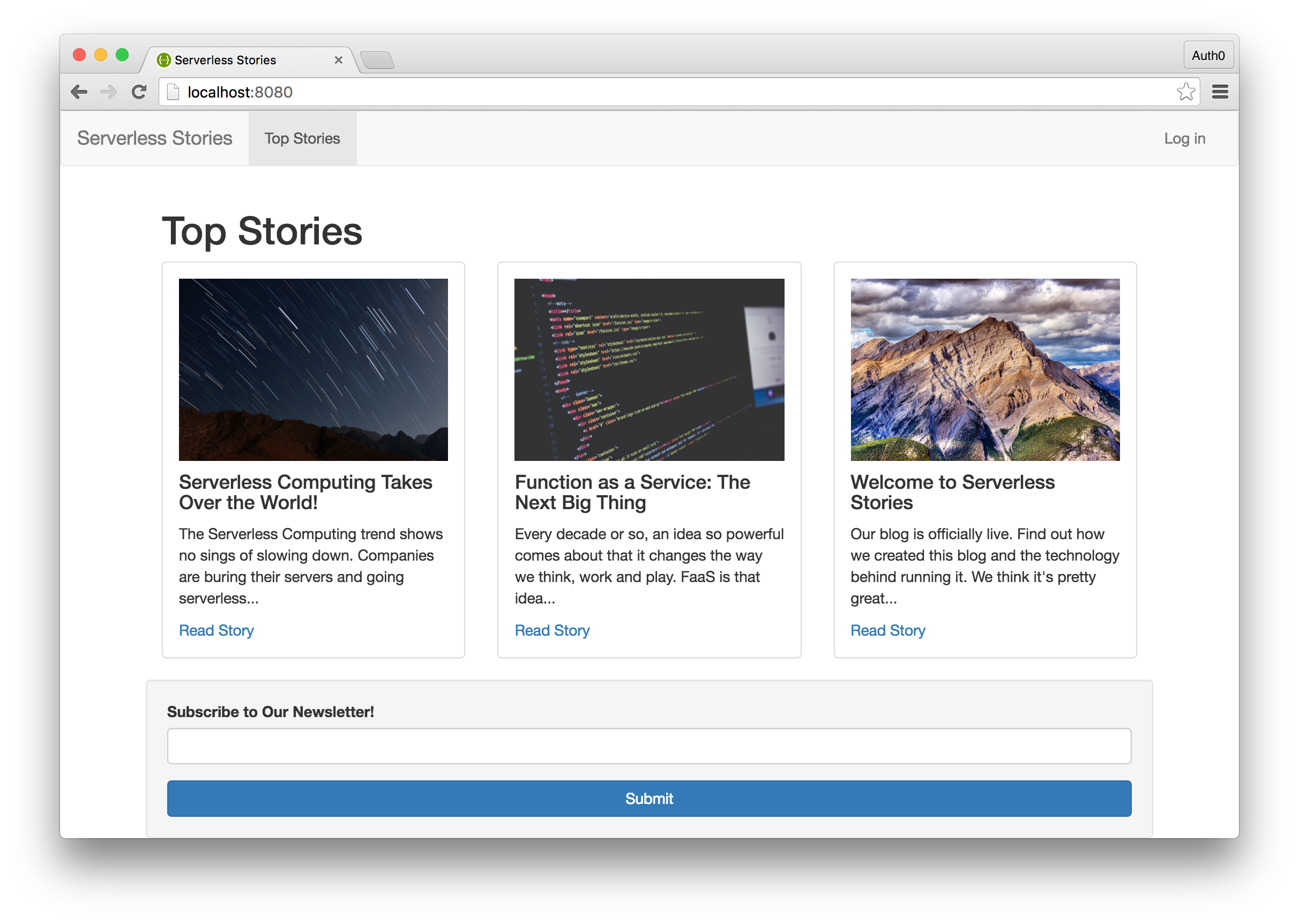Image resolution: width=1299 pixels, height=924 pixels.
Task: Open a new browser tab
Action: [377, 59]
